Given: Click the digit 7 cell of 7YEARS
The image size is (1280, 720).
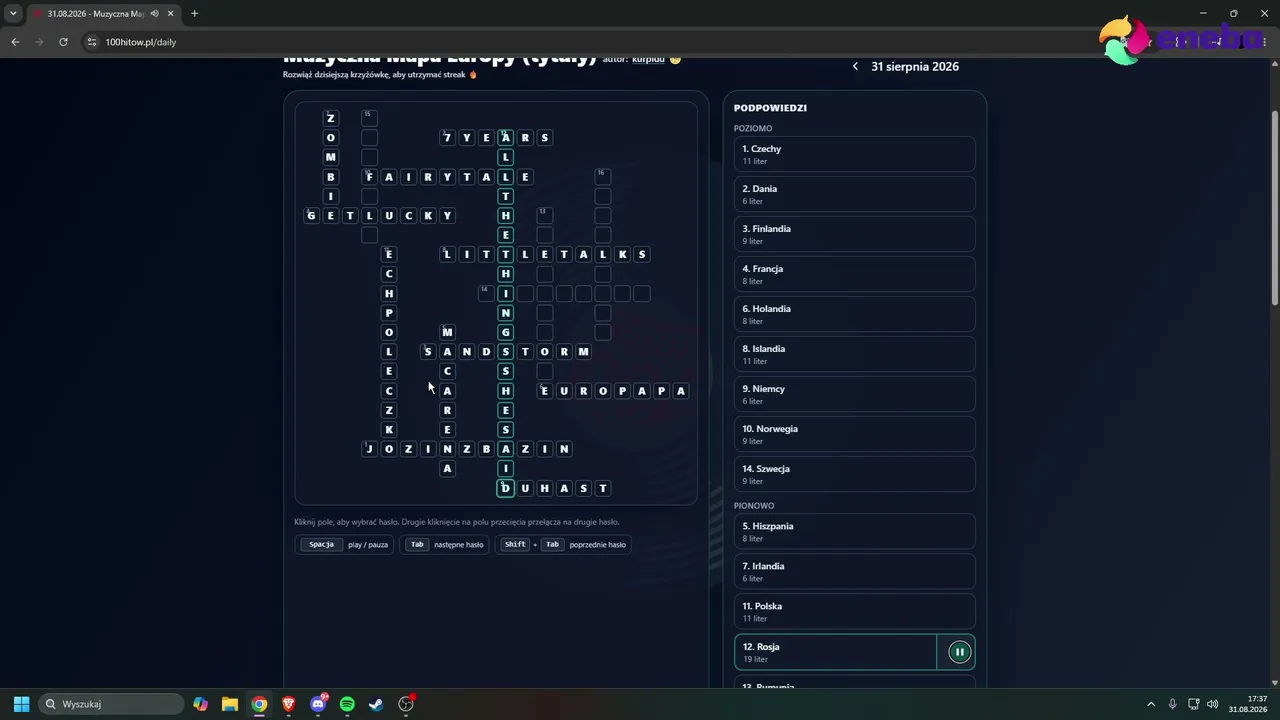Looking at the screenshot, I should (x=447, y=137).
